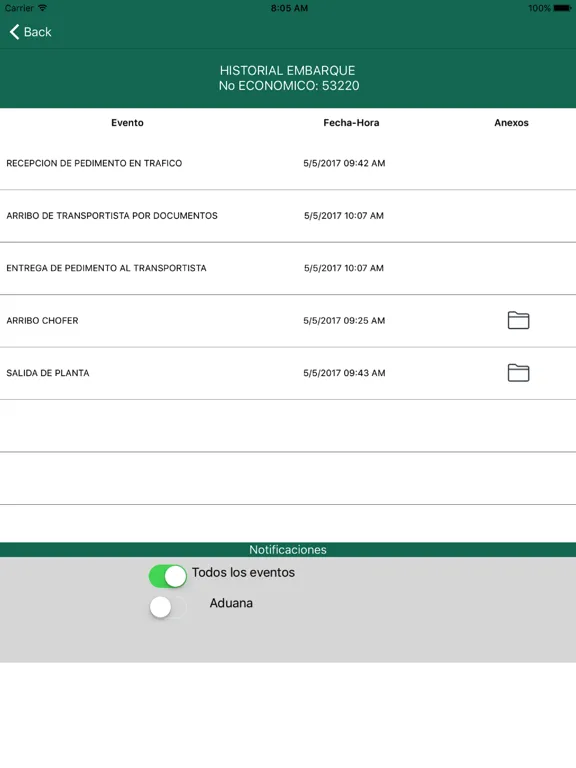Viewport: 576px width, 768px height.
Task: Select the SALIDA DE PLANTA event text
Action: (48, 373)
